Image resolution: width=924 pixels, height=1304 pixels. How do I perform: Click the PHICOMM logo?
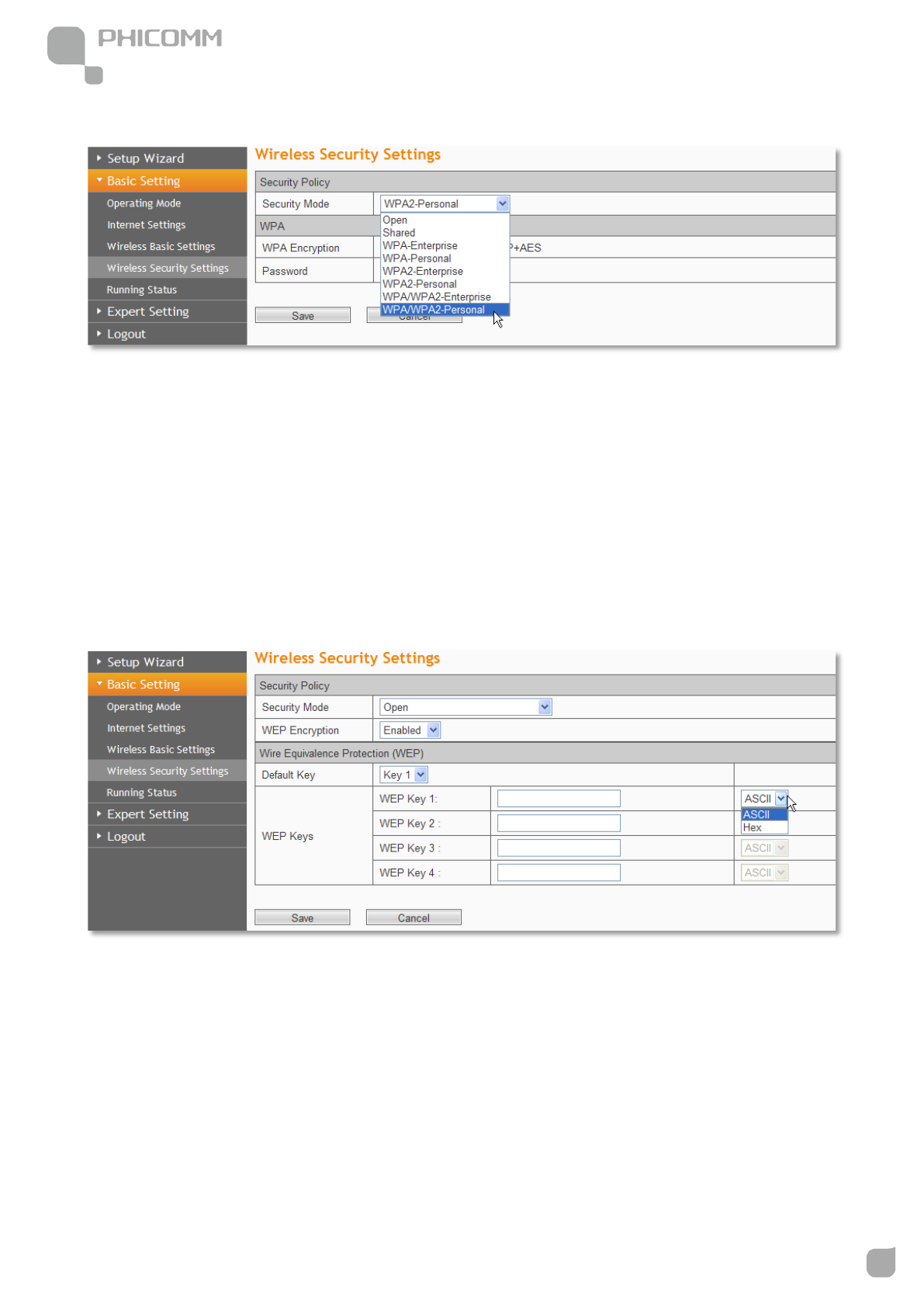(x=134, y=54)
